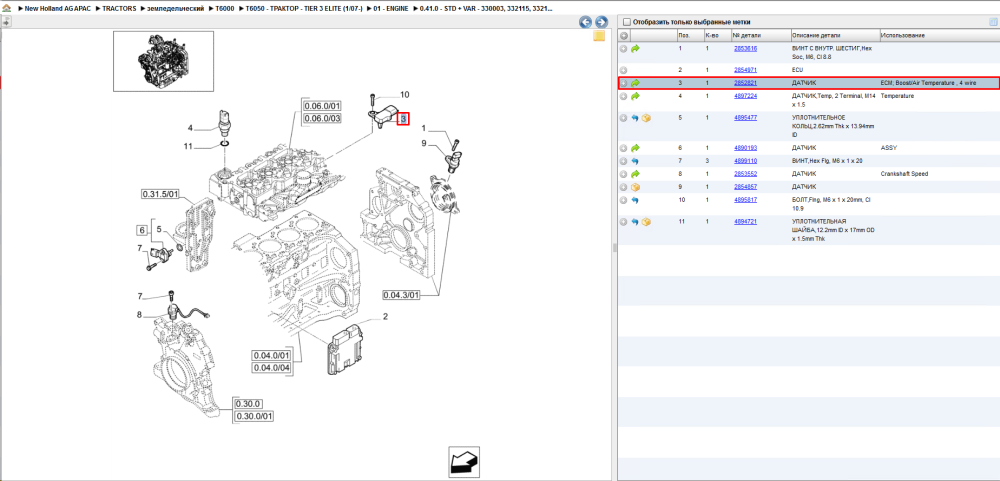Screen dimensions: 1000x481
Task: Open part number 4894721 link
Action: point(746,221)
